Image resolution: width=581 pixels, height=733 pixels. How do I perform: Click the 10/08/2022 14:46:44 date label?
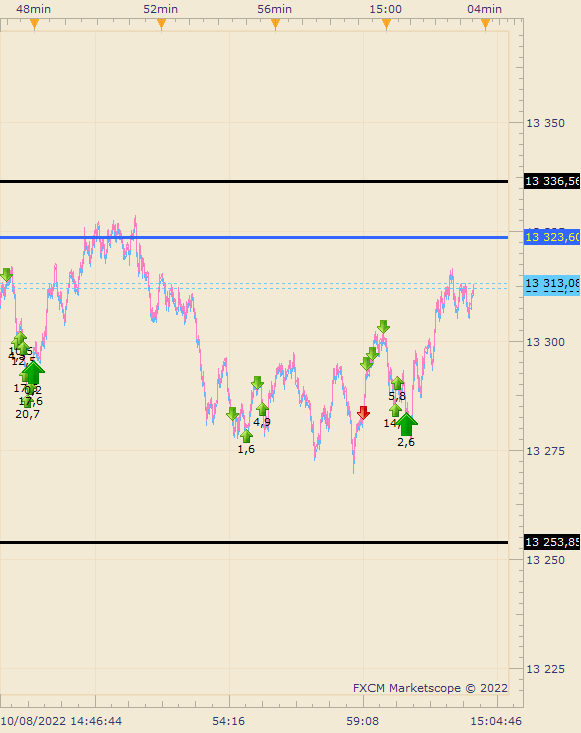(61, 721)
